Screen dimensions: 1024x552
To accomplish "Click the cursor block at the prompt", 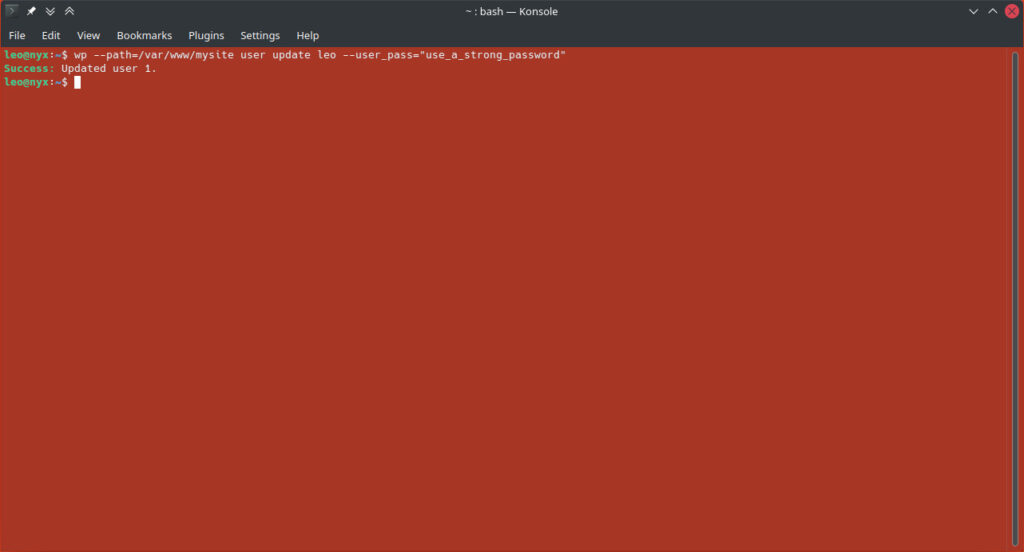I will pos(77,82).
